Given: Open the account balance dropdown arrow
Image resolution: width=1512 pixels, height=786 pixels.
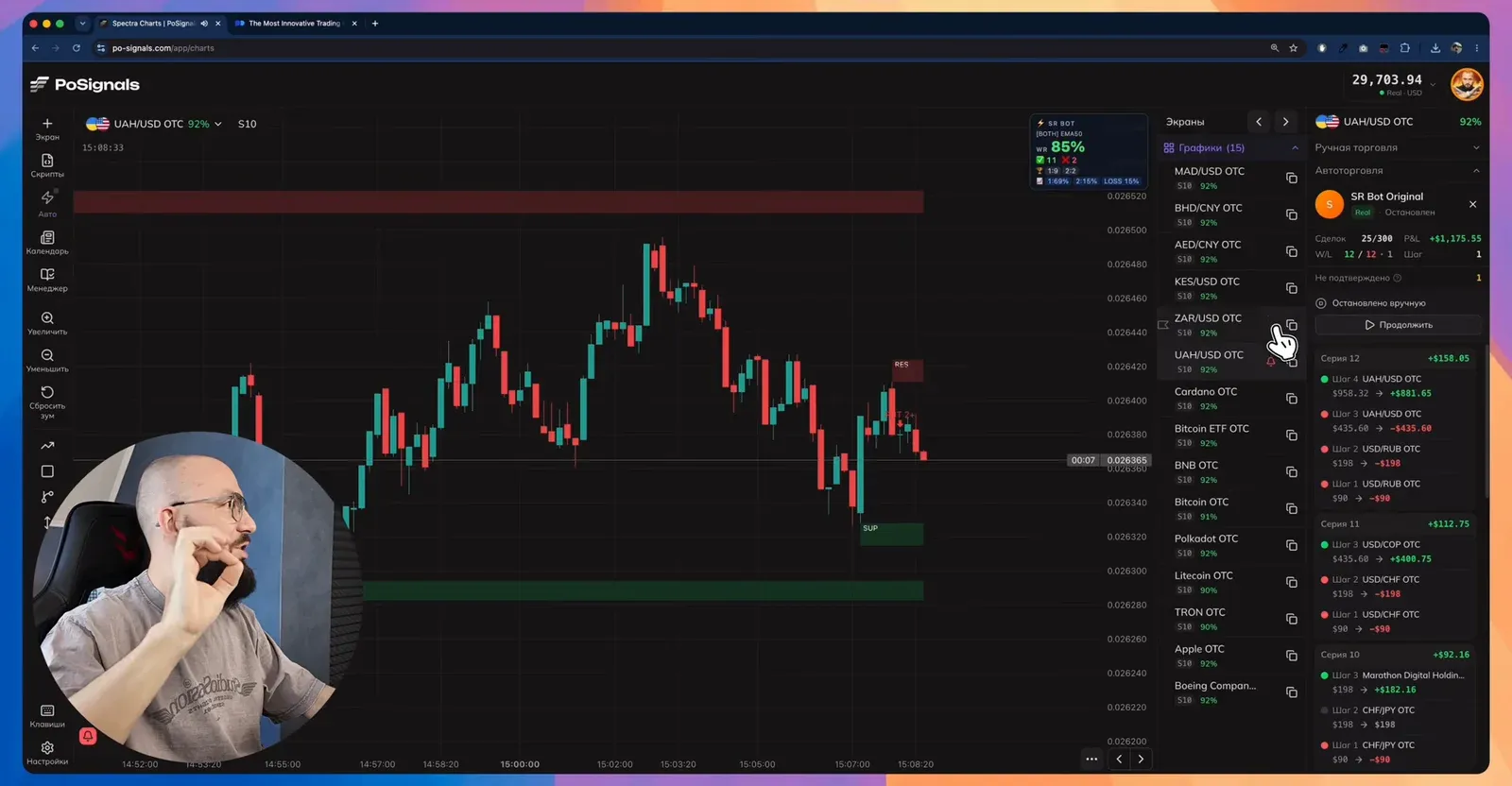Looking at the screenshot, I should [1433, 84].
